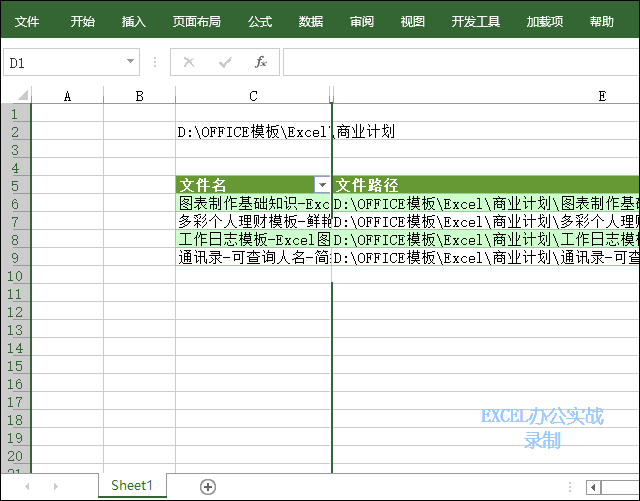Click inside the formula bar input
Screen dimensions: 640x501
click(x=461, y=62)
